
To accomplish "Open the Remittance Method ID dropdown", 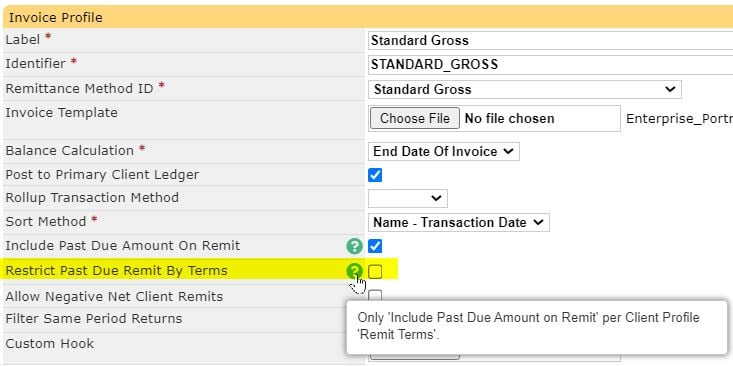I will tap(525, 89).
